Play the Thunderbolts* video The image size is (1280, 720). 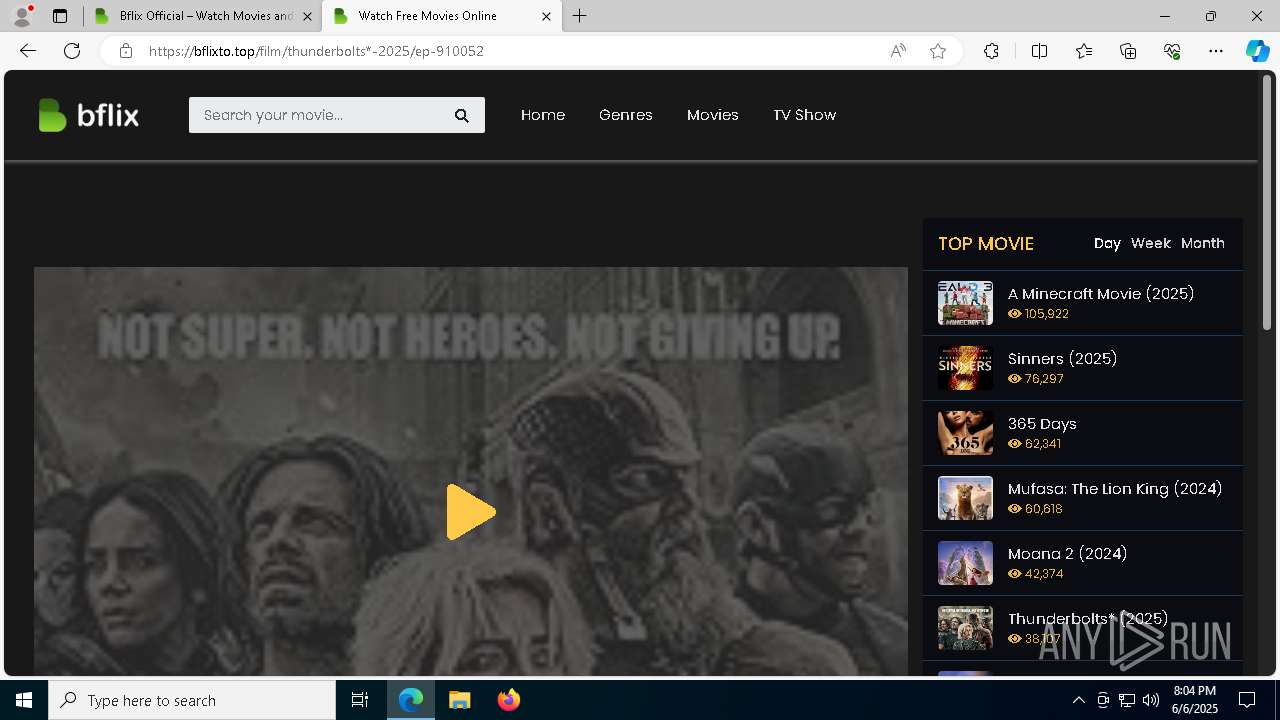pyautogui.click(x=470, y=512)
